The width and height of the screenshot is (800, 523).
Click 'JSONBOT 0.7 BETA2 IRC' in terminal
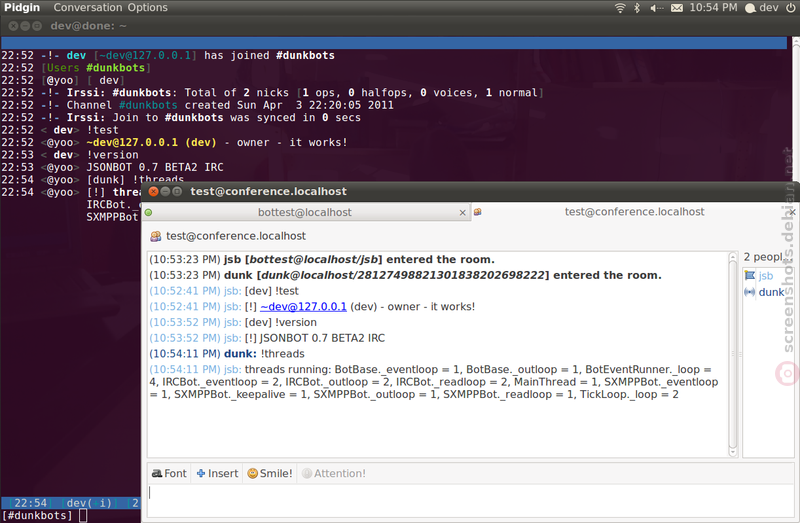coord(155,167)
